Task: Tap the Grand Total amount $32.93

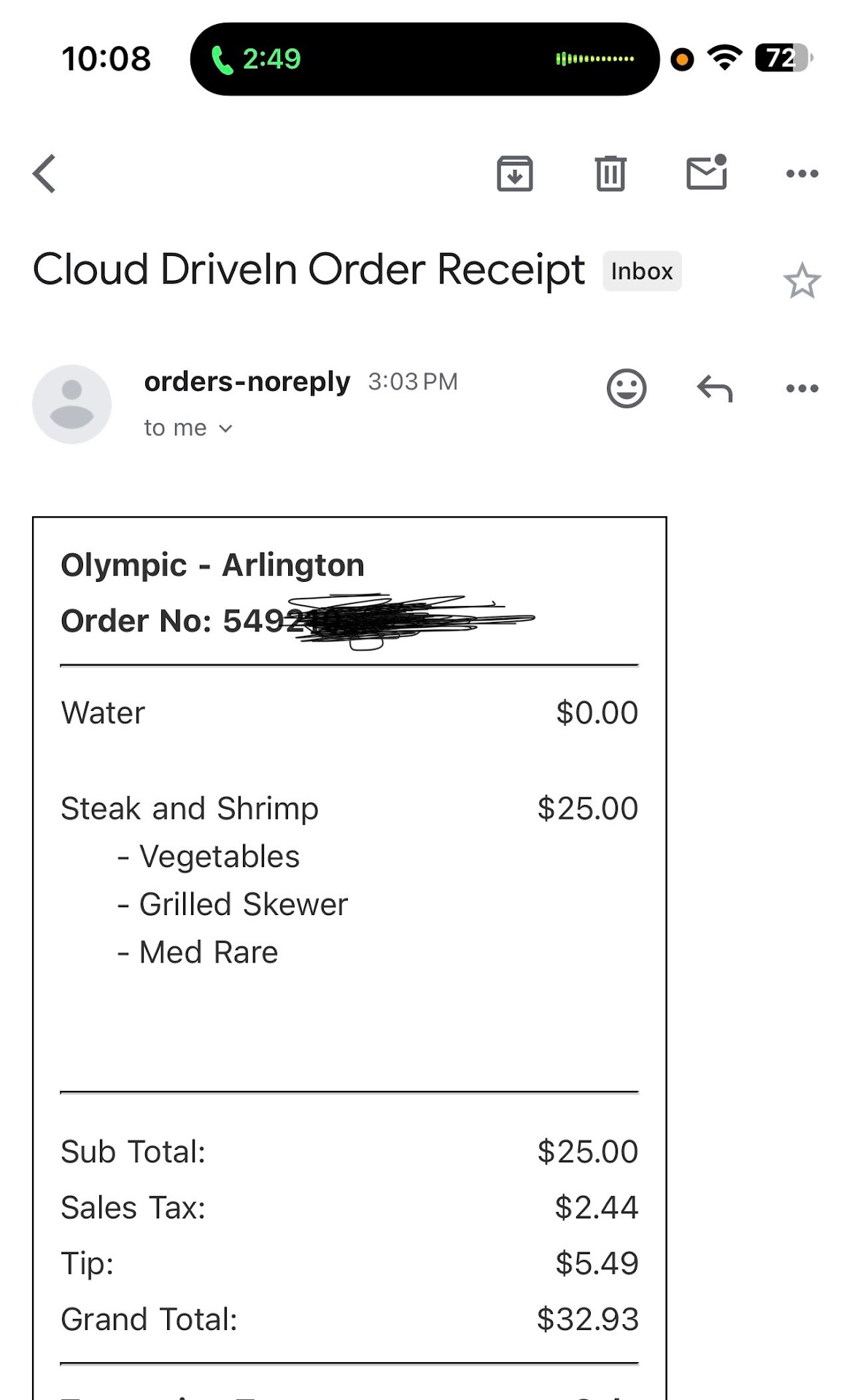Action: [587, 1319]
